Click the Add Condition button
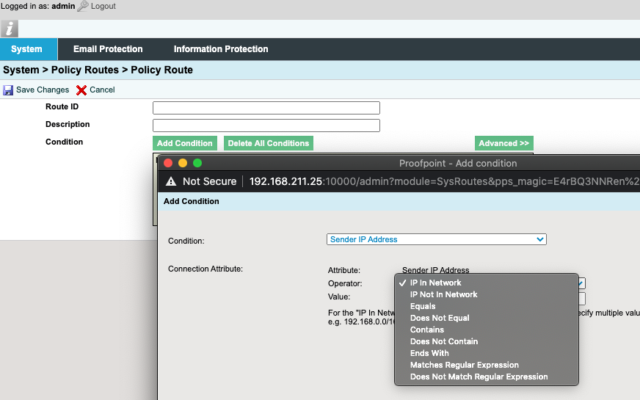The width and height of the screenshot is (640, 400). pyautogui.click(x=184, y=143)
